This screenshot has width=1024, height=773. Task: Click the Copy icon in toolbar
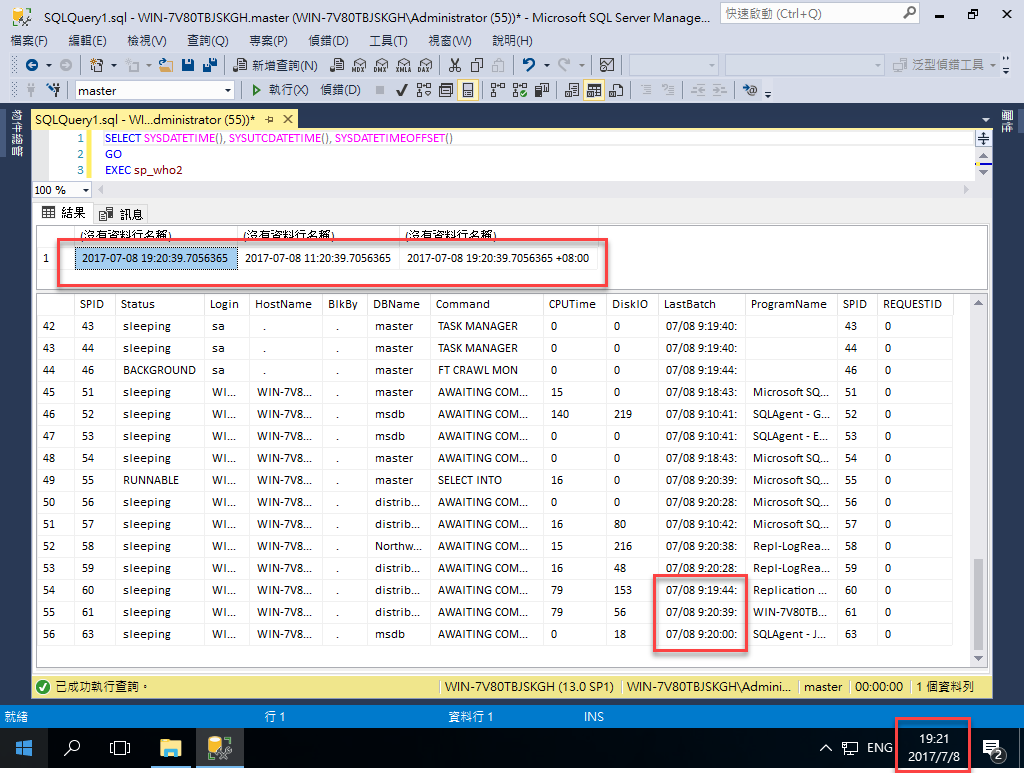[x=477, y=65]
